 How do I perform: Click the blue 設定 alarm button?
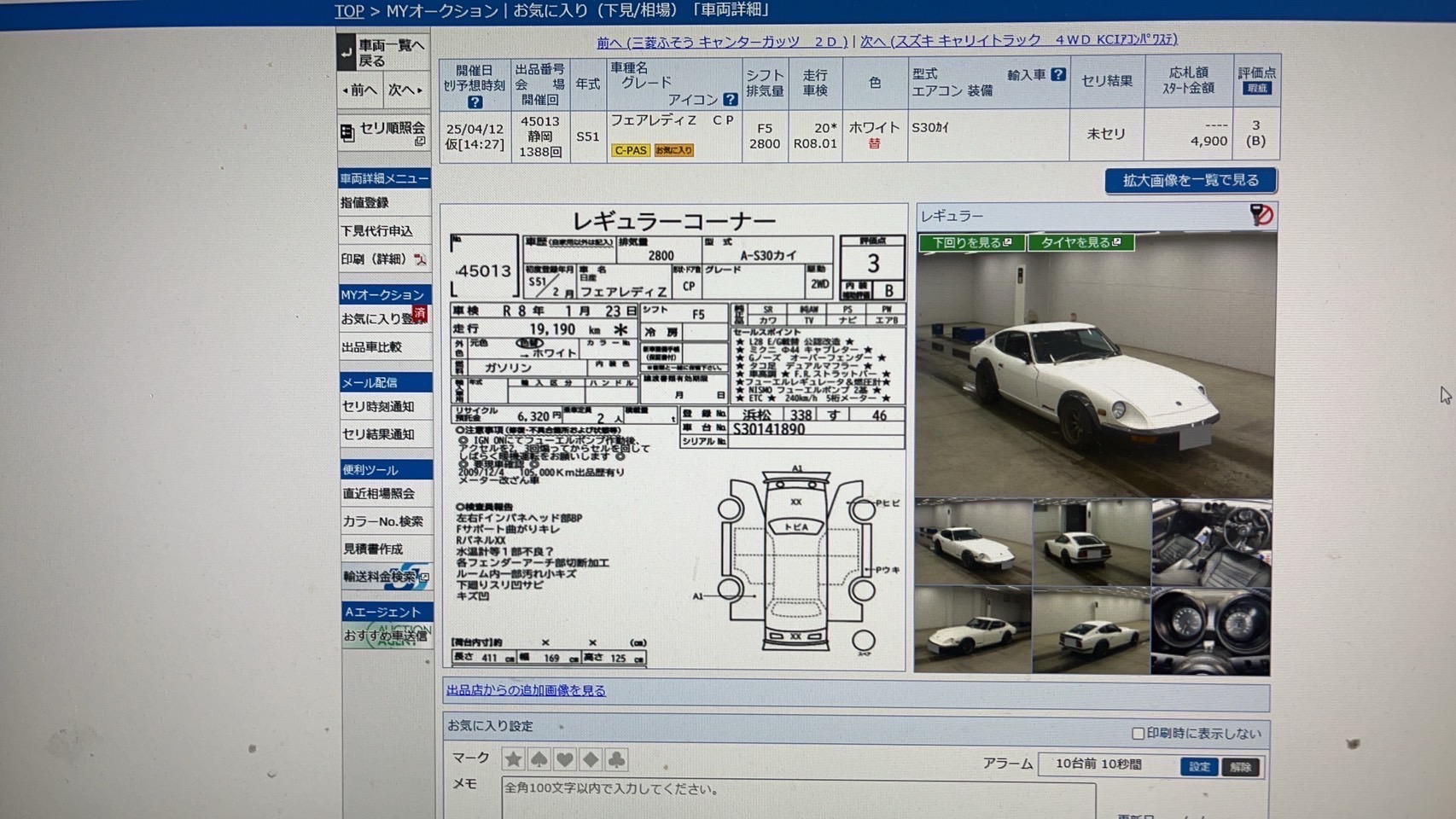click(x=1199, y=766)
